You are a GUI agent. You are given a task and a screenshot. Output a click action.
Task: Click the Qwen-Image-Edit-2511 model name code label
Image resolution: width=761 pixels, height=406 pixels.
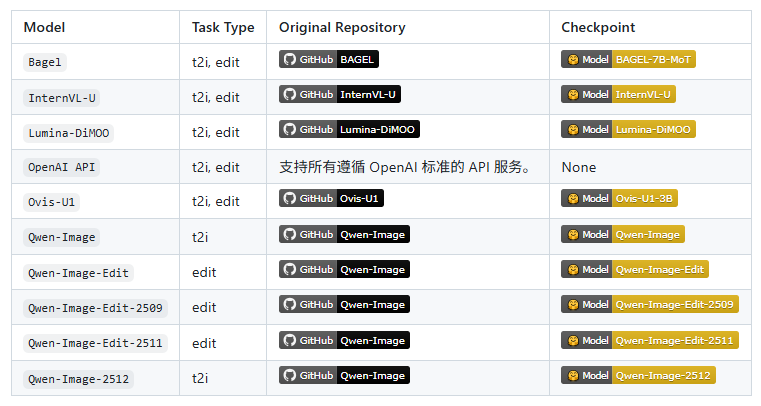click(95, 343)
